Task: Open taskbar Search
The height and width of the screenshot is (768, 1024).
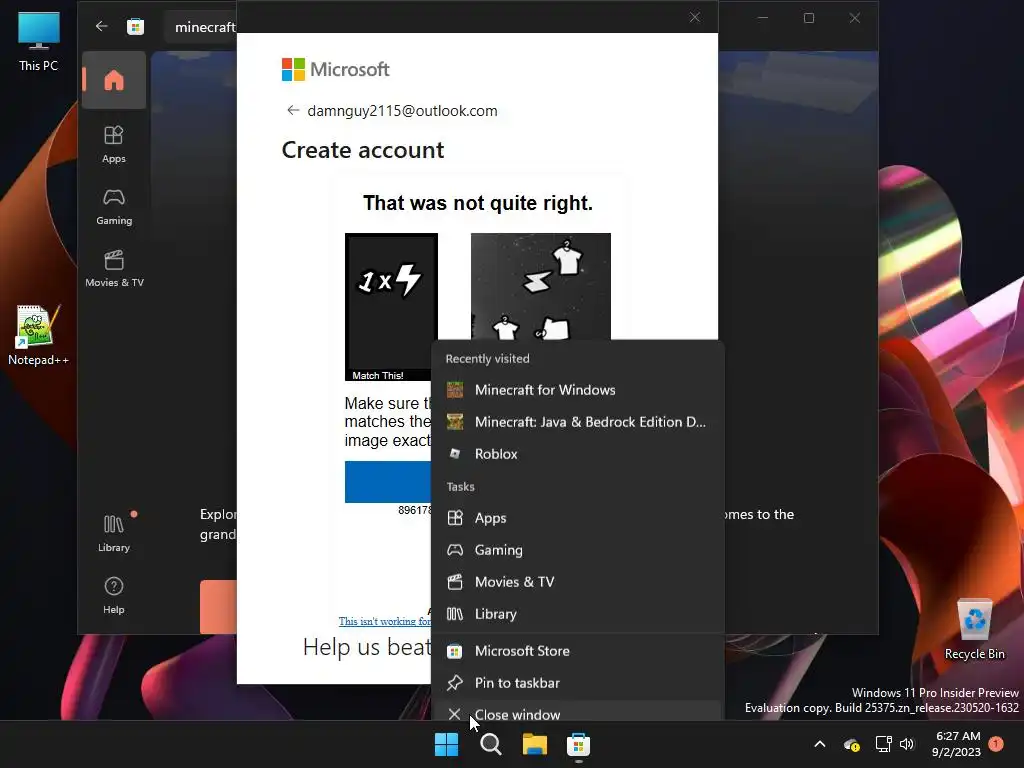Action: (x=490, y=744)
